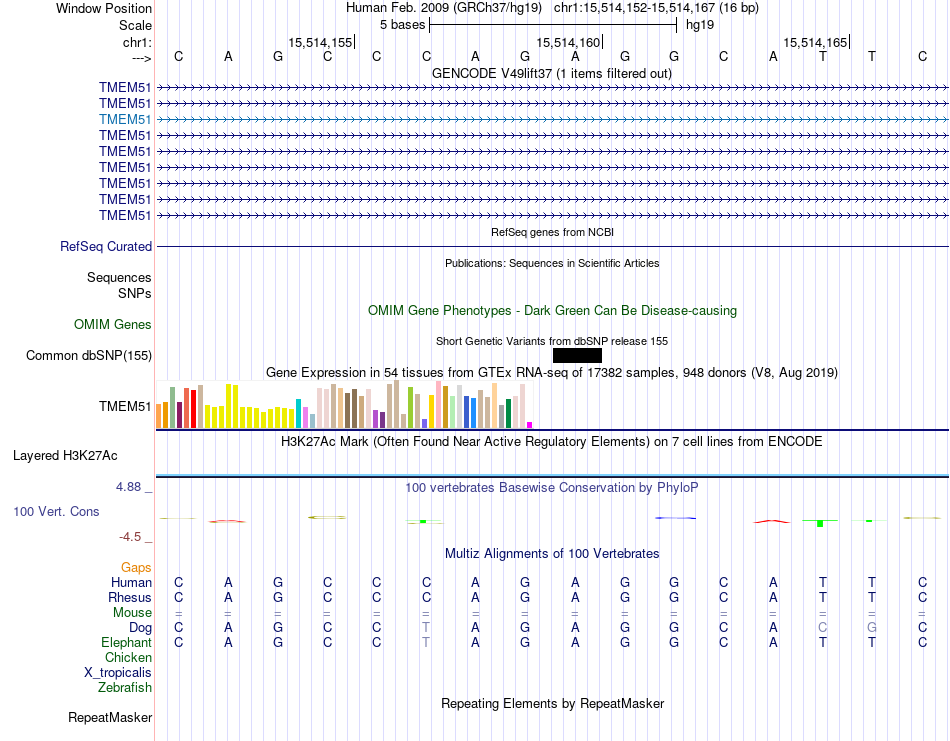Click the RepeatMasker track label
The image size is (950, 741).
coord(110,718)
